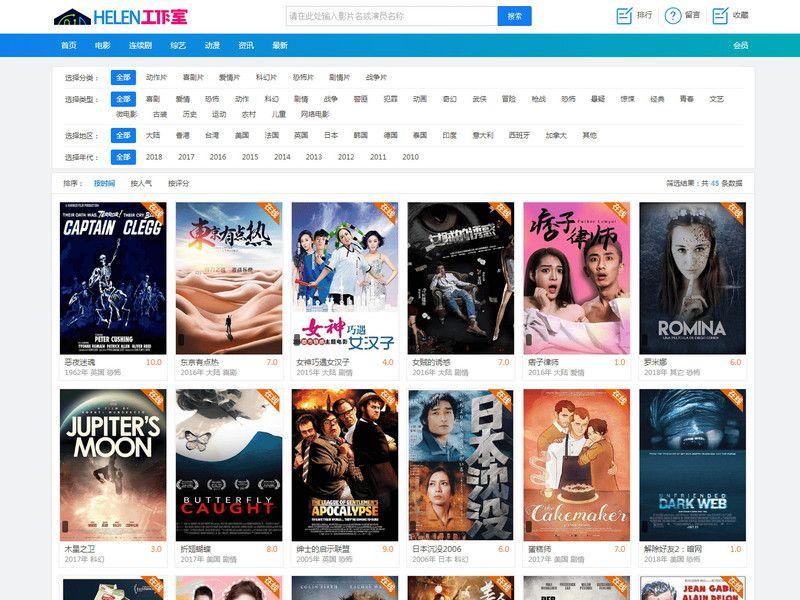Image resolution: width=800 pixels, height=600 pixels.
Task: Choose the 青春 type filter
Action: pos(687,99)
